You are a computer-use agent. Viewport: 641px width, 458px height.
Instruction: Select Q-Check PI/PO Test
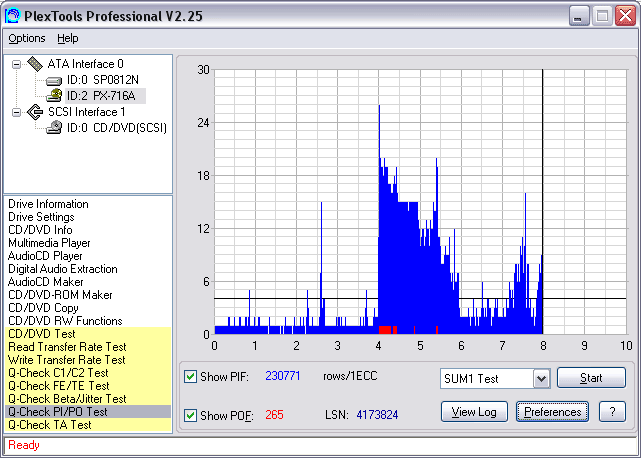click(88, 412)
